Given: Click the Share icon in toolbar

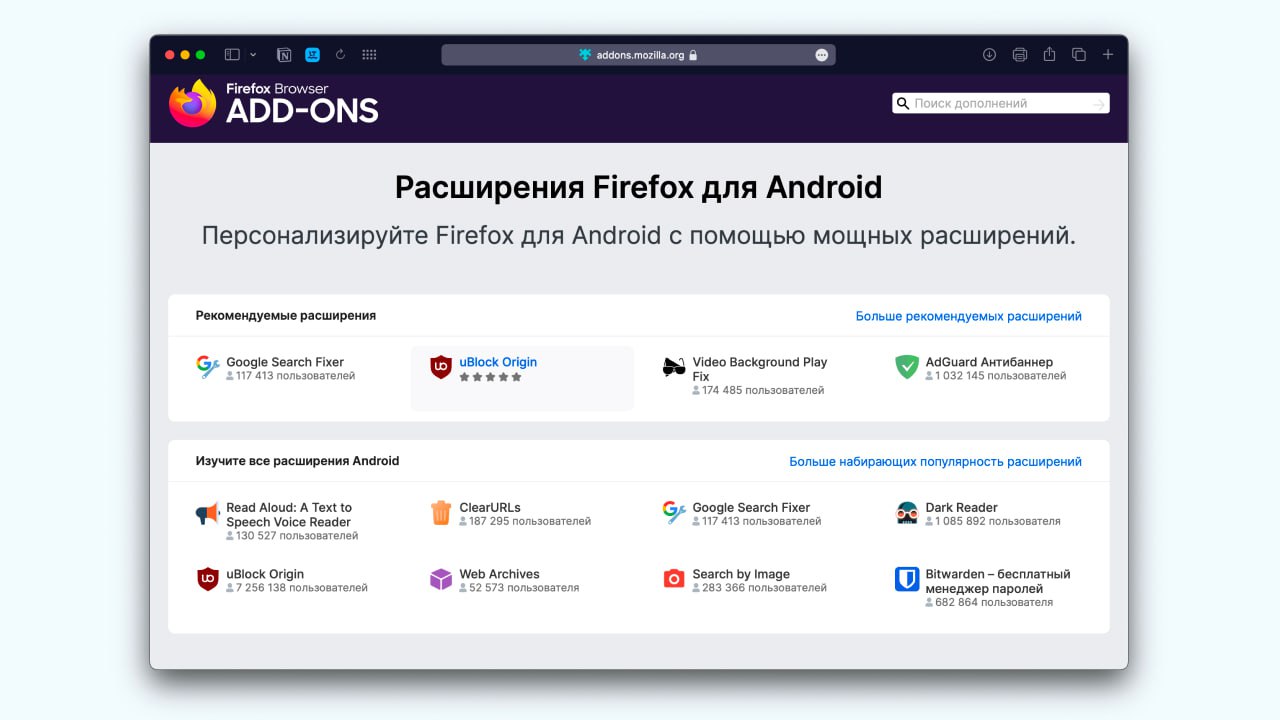Looking at the screenshot, I should pyautogui.click(x=1049, y=55).
